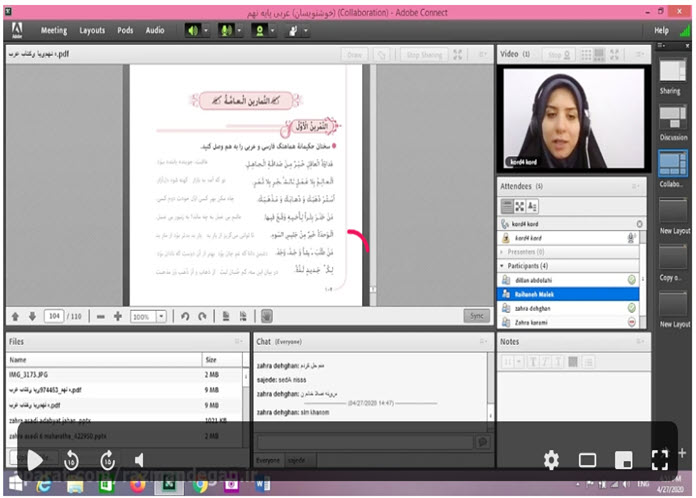This screenshot has height=498, width=696.
Task: Toggle the speaker audio icon
Action: tap(193, 30)
